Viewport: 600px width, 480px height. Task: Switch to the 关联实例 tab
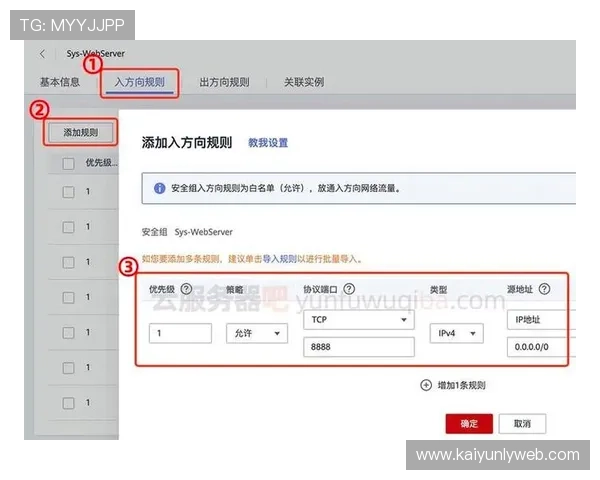304,82
